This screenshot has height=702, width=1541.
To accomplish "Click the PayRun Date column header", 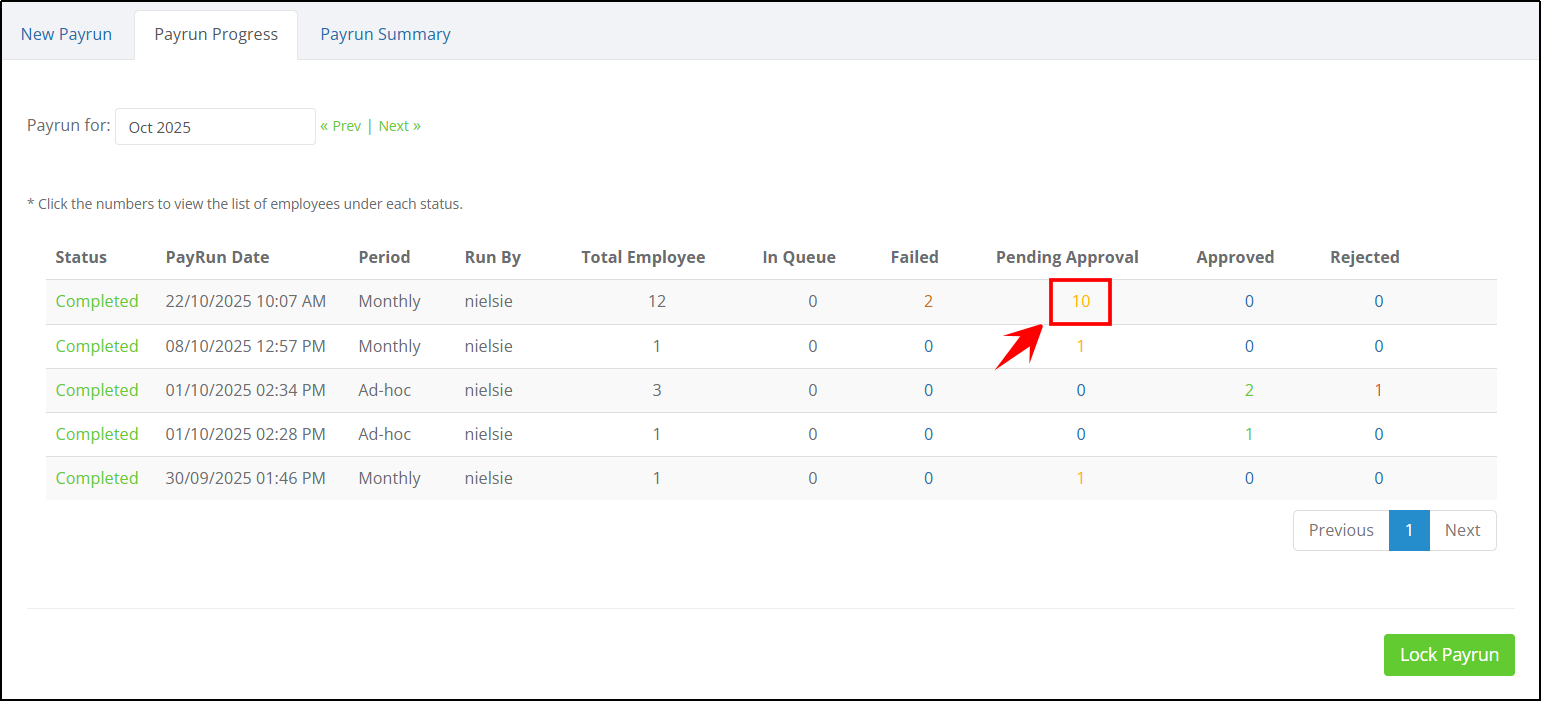I will [217, 257].
